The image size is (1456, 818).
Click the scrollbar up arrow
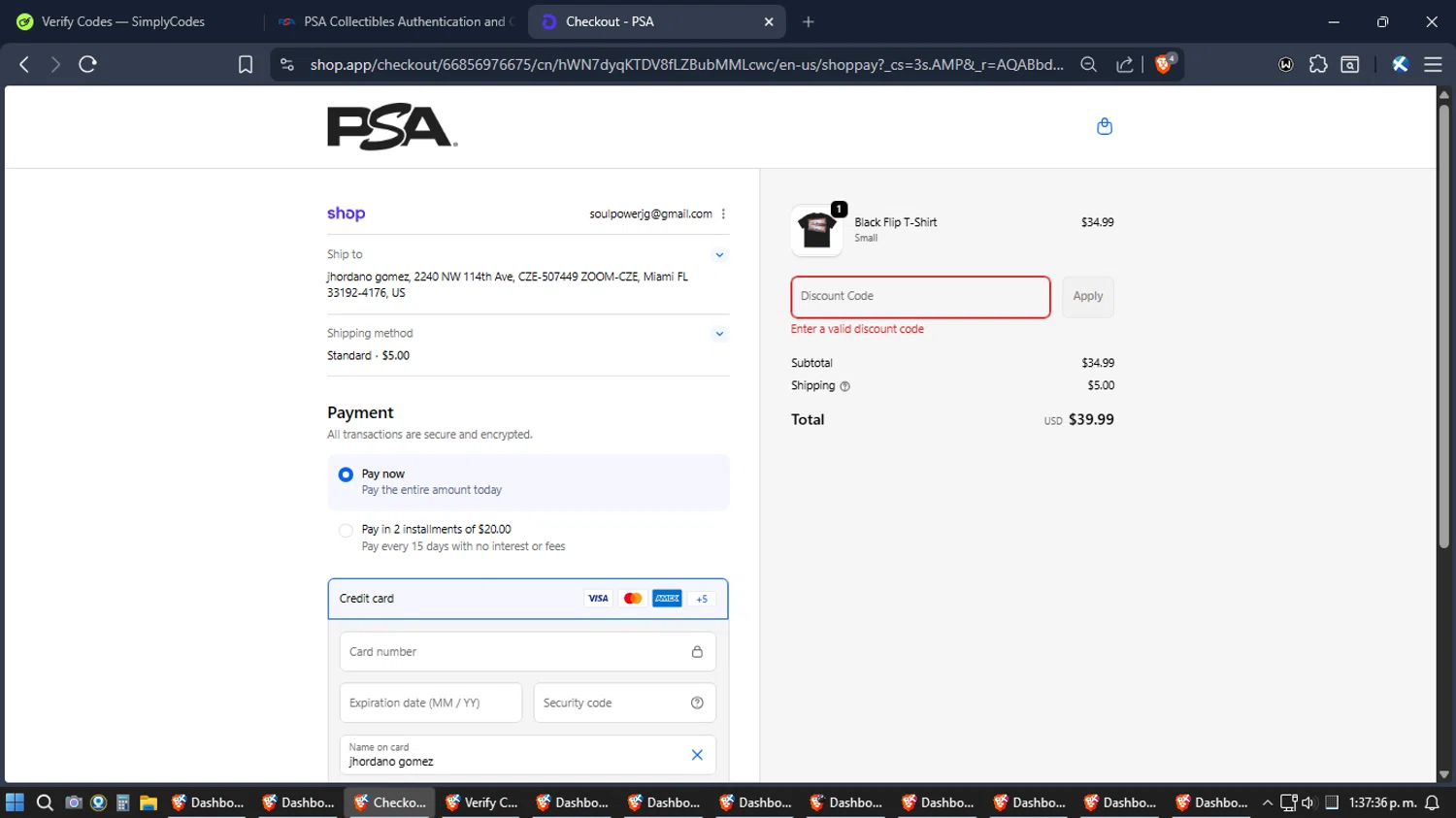tap(1443, 94)
